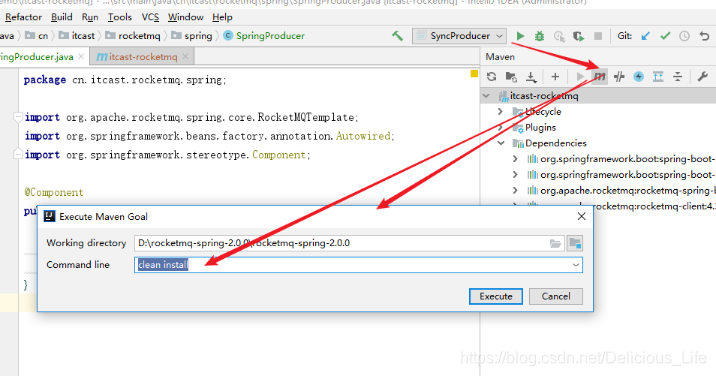Collapse the Dependencies node
The image size is (716, 376).
tap(501, 143)
